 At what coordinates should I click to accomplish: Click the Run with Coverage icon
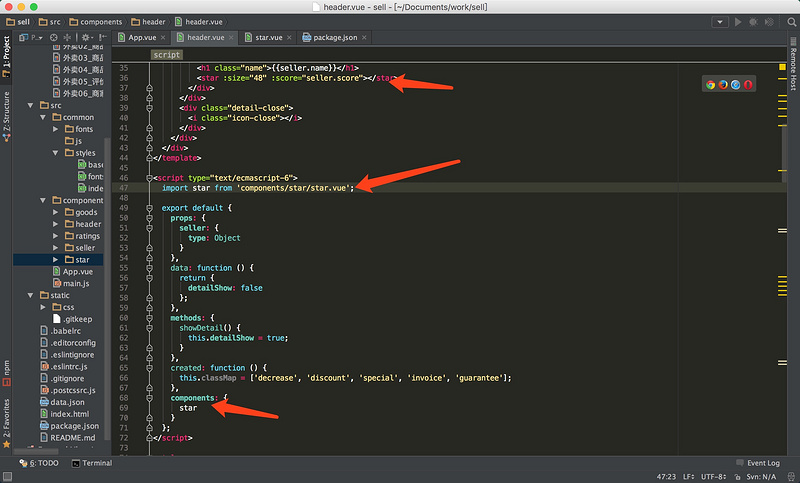769,22
